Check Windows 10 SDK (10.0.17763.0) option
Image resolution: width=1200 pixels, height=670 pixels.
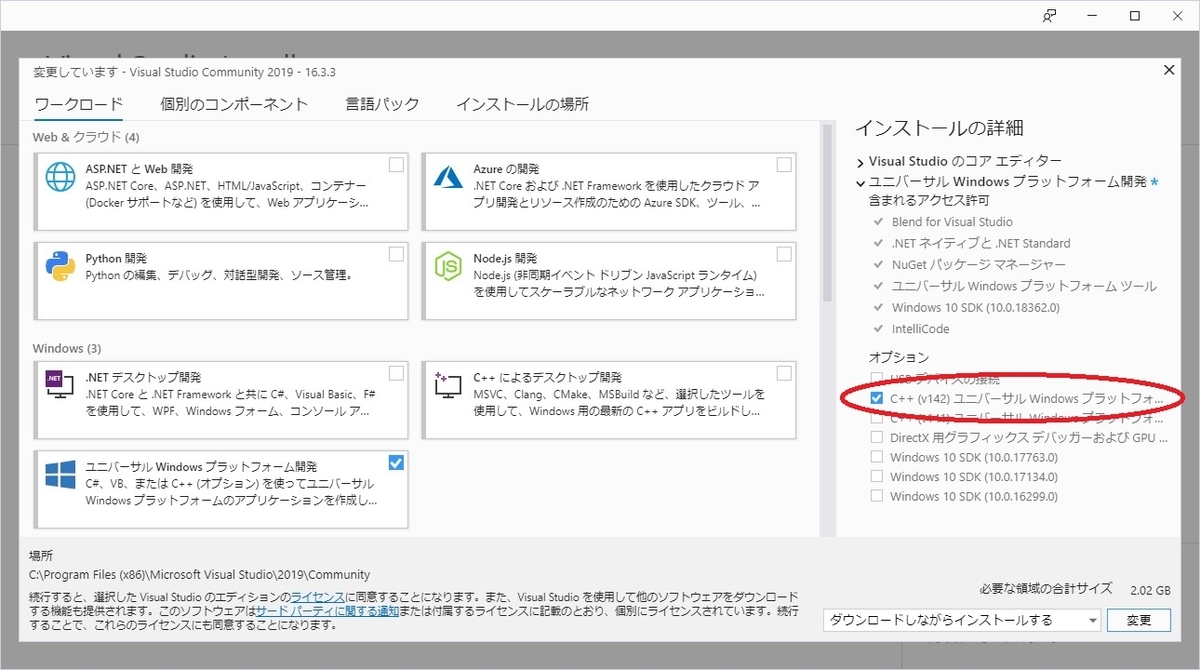click(877, 457)
